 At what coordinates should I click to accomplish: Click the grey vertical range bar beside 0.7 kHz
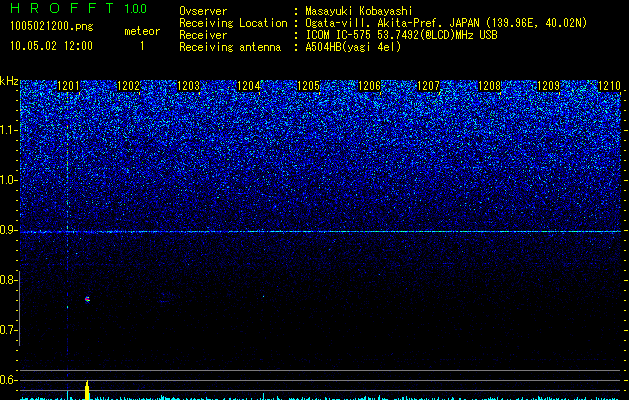coord(19,308)
